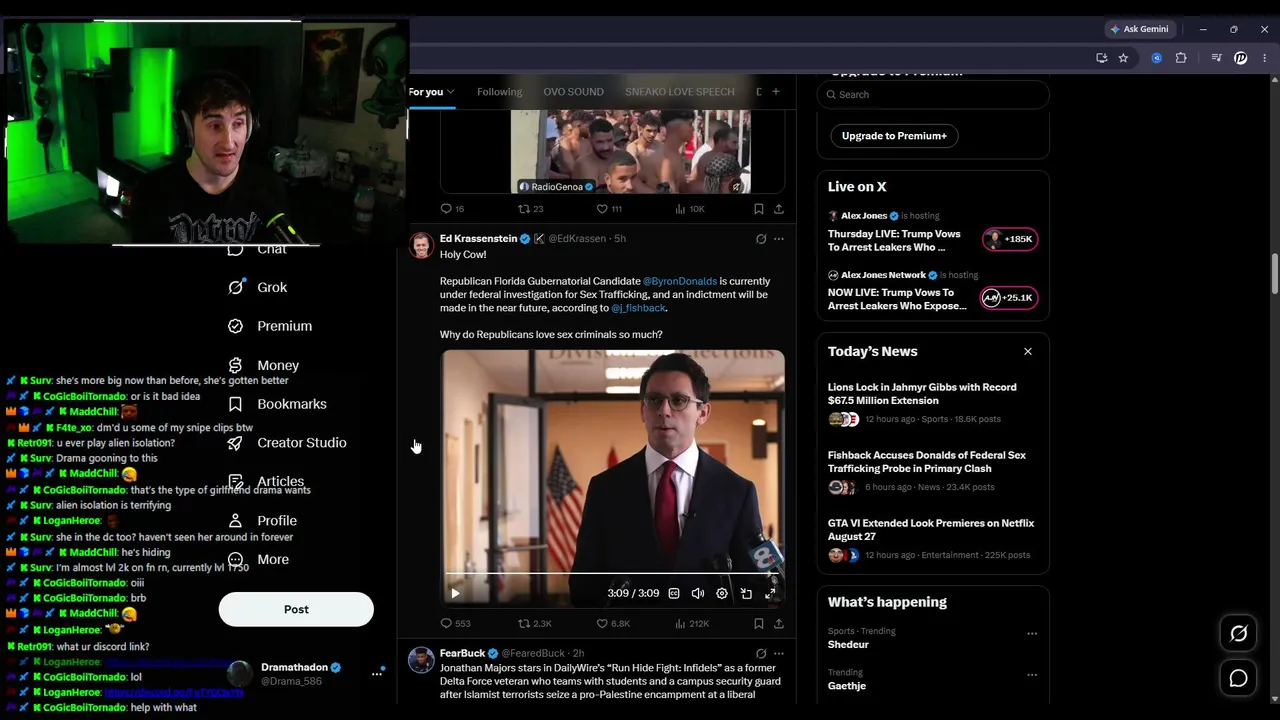Focus the Search input field
This screenshot has height=720, width=1280.
tap(933, 95)
